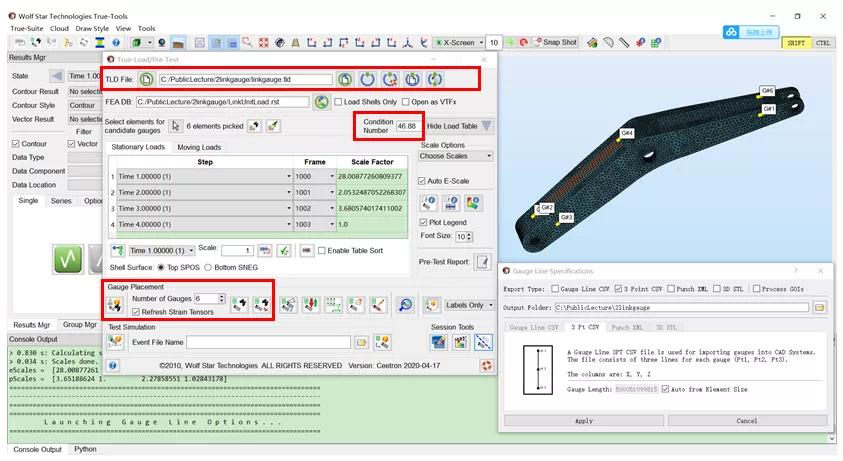Open Choose Scales dropdown
This screenshot has width=843, height=461.
coord(455,156)
